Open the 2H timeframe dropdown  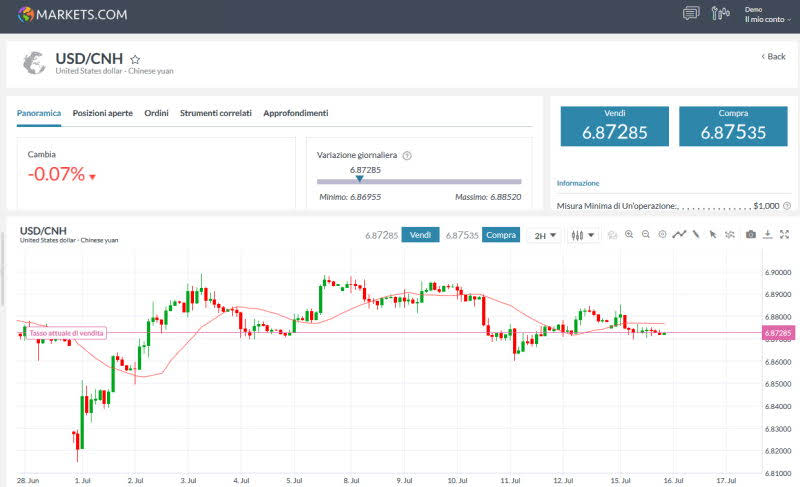pyautogui.click(x=545, y=236)
